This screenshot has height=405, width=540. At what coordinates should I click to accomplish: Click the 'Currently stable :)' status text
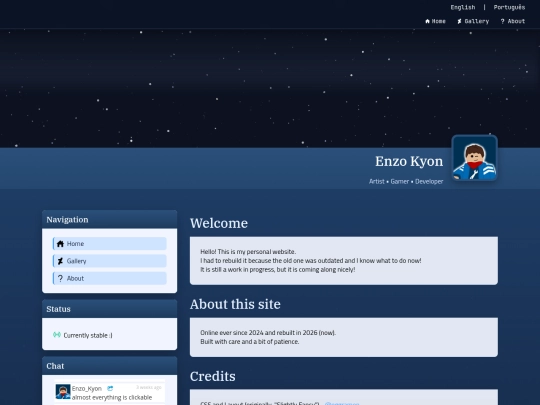pos(88,335)
